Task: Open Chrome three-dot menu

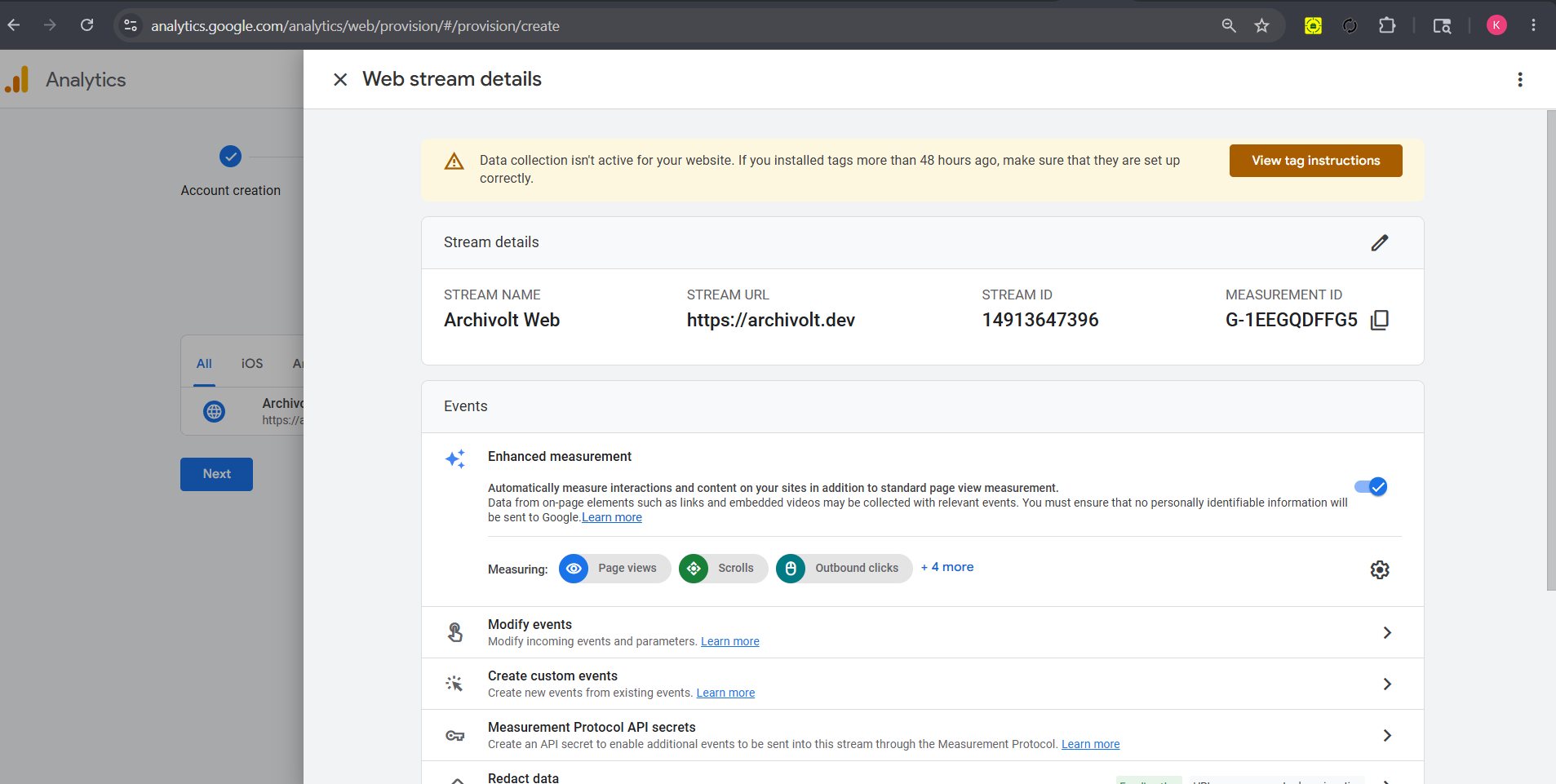Action: click(1533, 25)
